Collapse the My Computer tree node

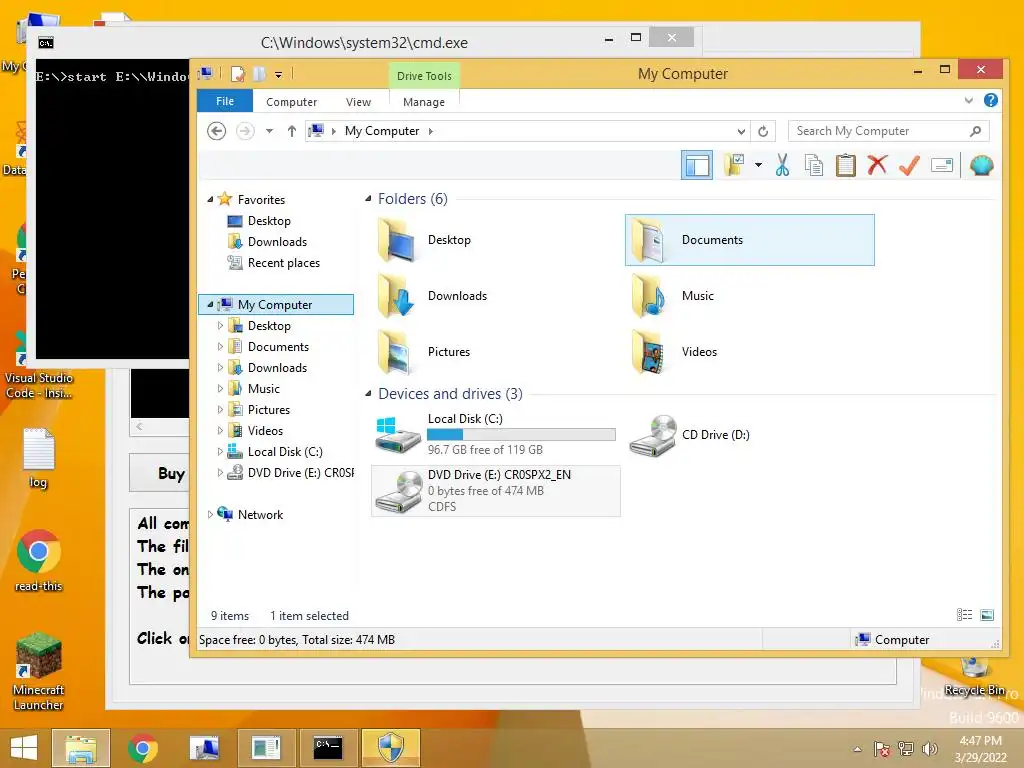coord(210,304)
